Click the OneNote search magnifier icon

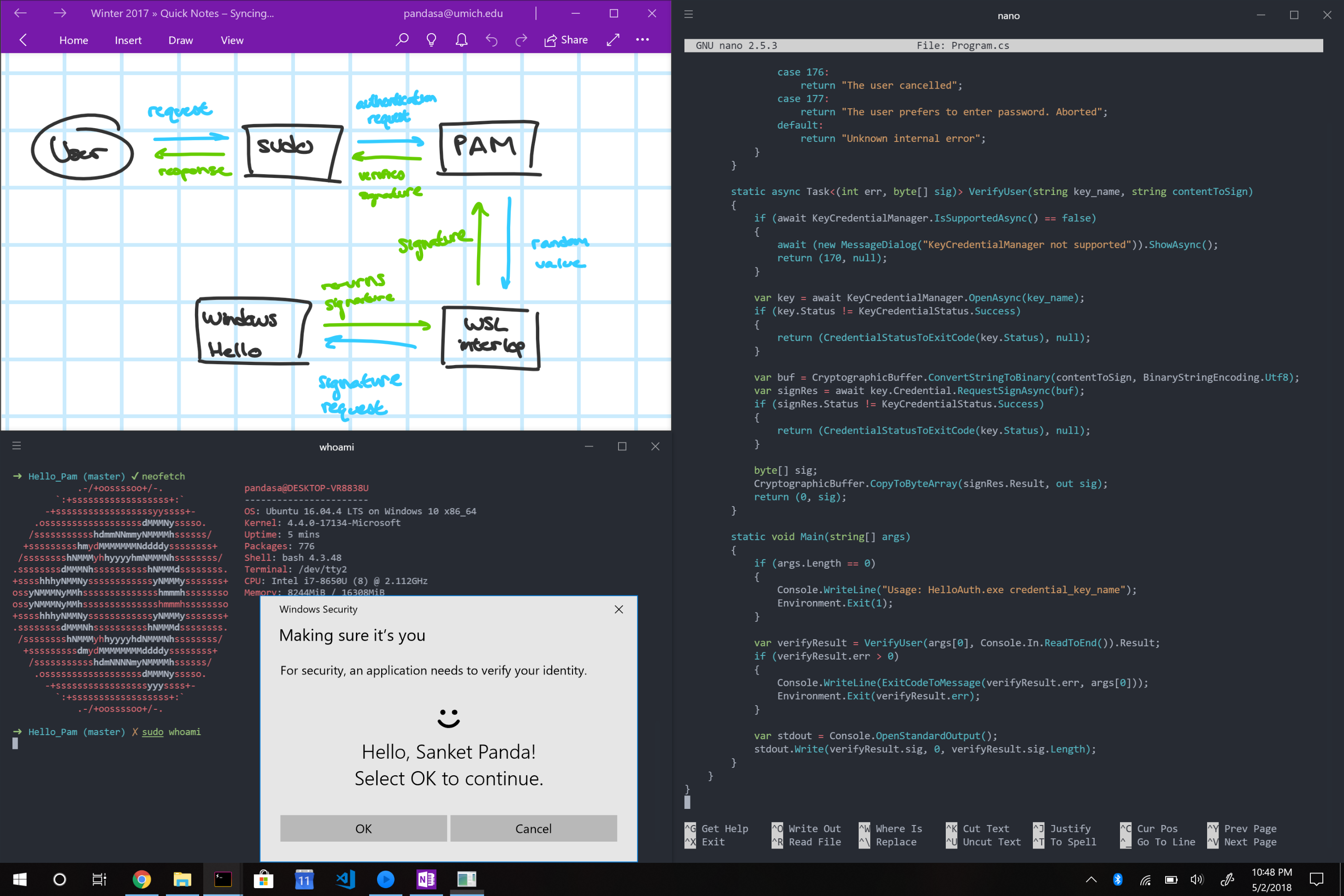point(402,40)
